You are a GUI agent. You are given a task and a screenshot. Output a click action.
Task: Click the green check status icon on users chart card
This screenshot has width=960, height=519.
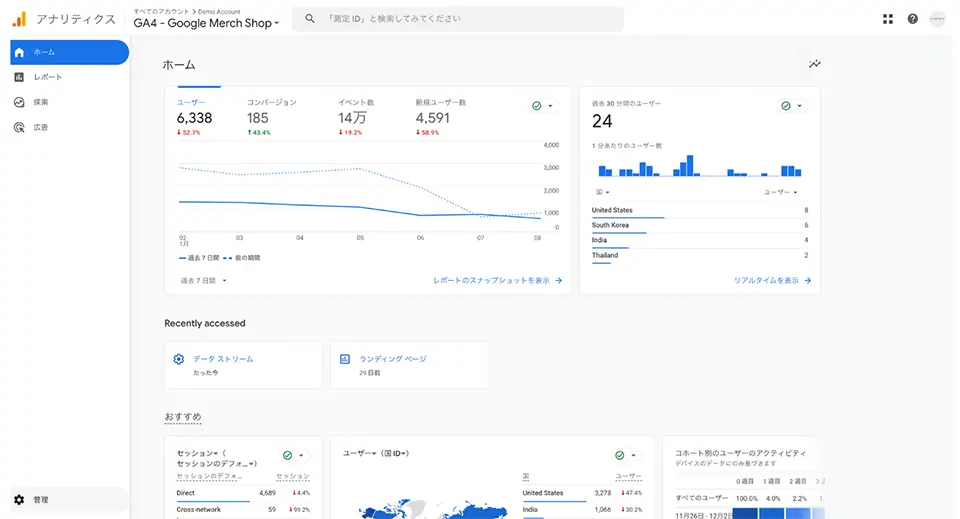537,106
